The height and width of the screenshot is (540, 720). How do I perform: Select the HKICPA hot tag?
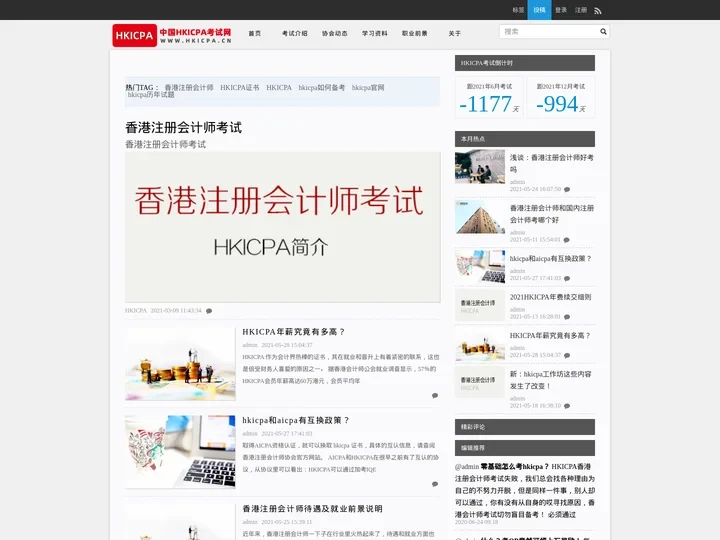tap(279, 87)
